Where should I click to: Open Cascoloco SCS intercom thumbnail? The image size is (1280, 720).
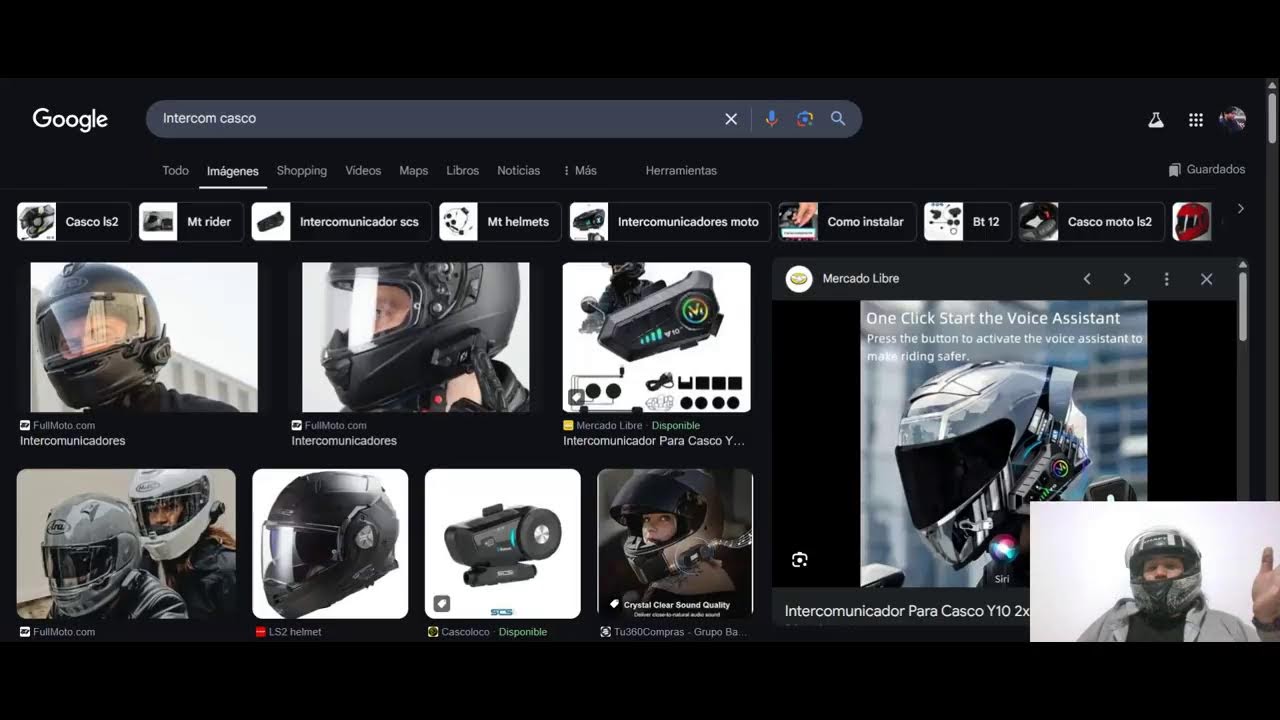[x=503, y=544]
